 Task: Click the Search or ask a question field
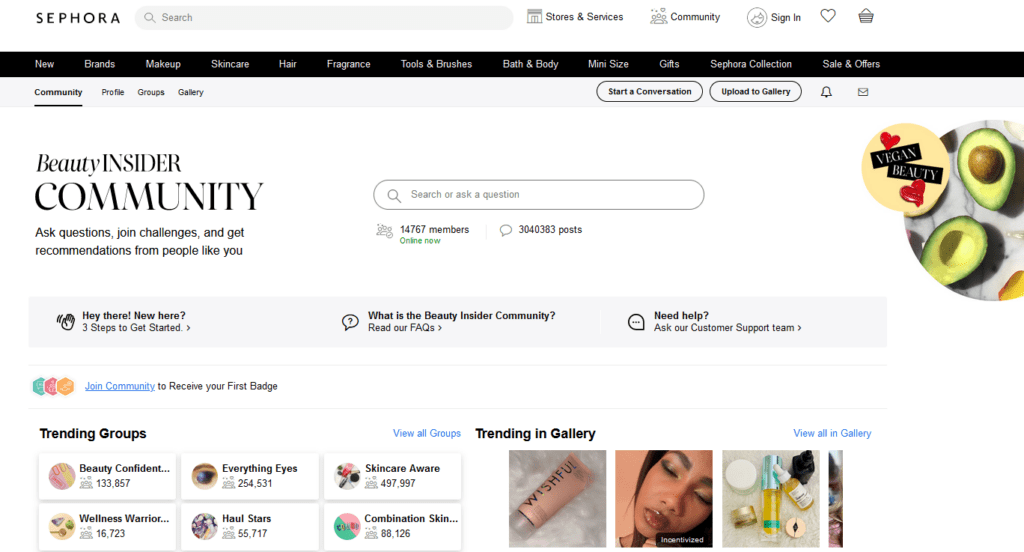538,195
